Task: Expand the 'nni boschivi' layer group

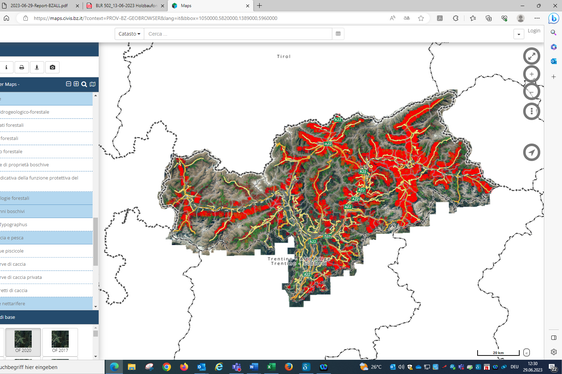Action: pos(47,211)
